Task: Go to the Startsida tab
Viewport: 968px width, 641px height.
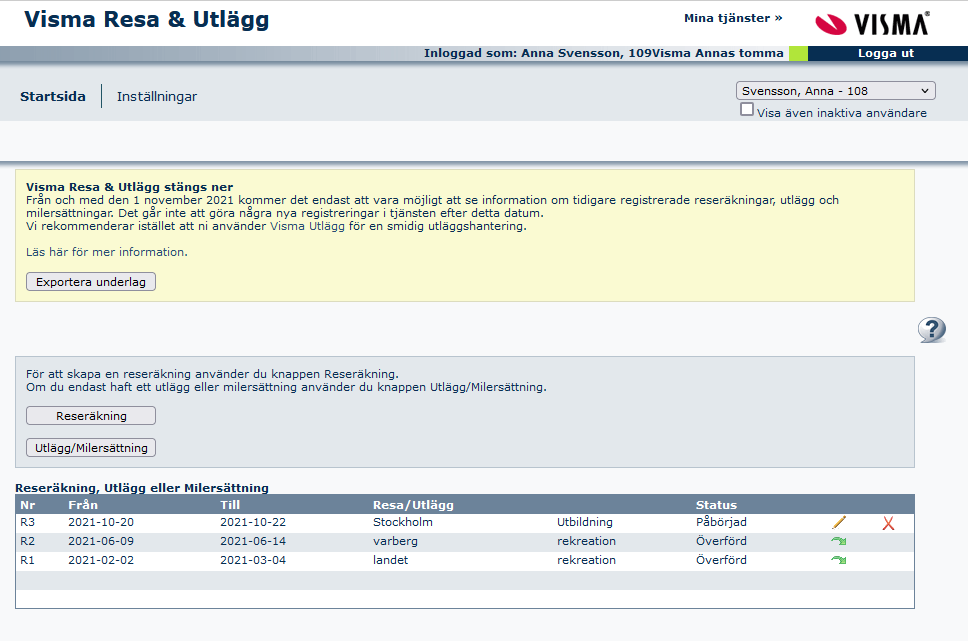Action: pyautogui.click(x=53, y=97)
